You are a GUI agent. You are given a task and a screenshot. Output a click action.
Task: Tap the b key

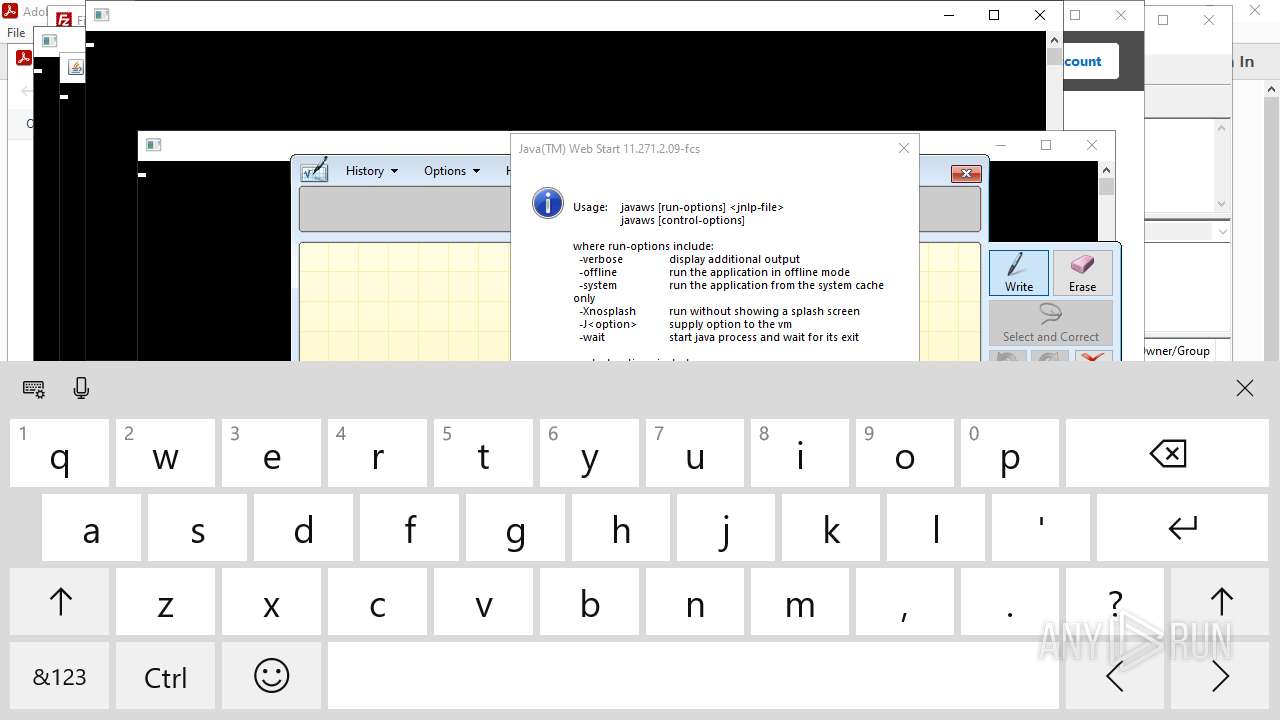(x=589, y=602)
